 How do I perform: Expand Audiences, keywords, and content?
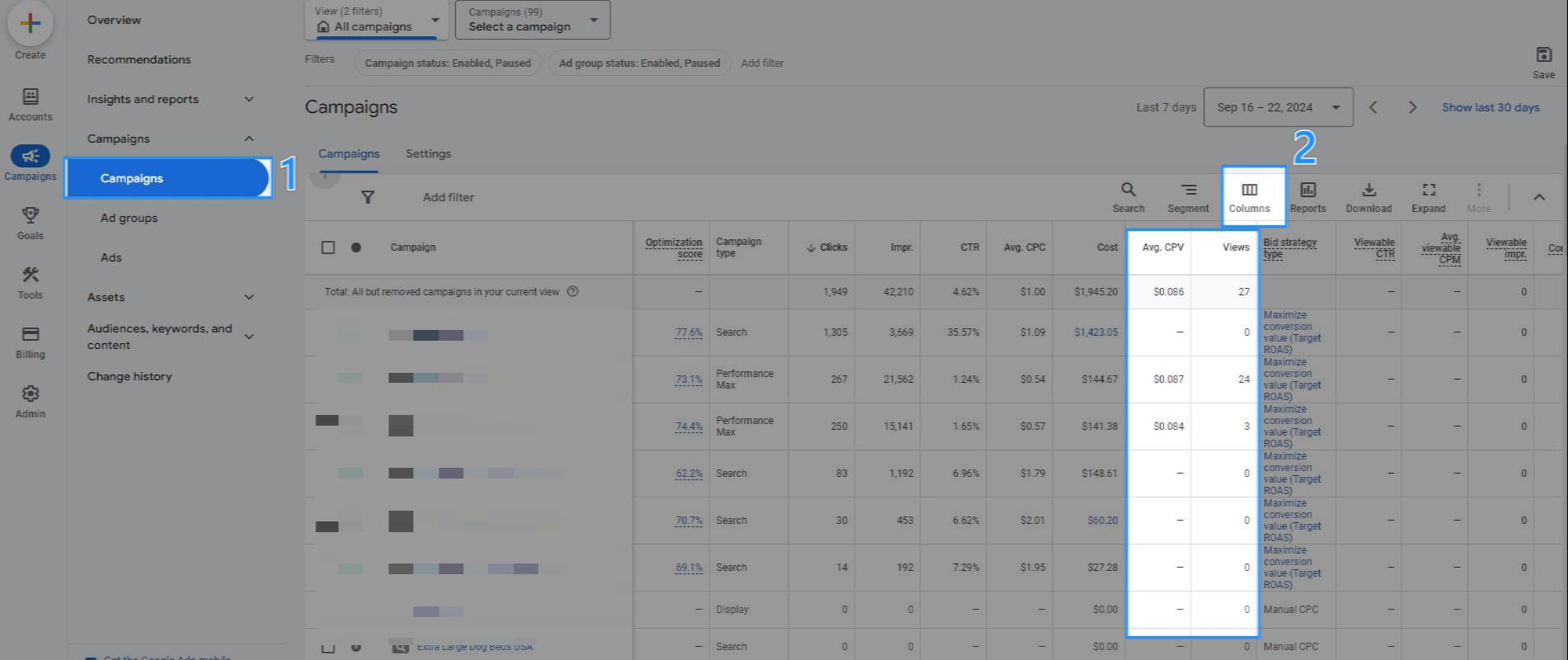[x=249, y=337]
